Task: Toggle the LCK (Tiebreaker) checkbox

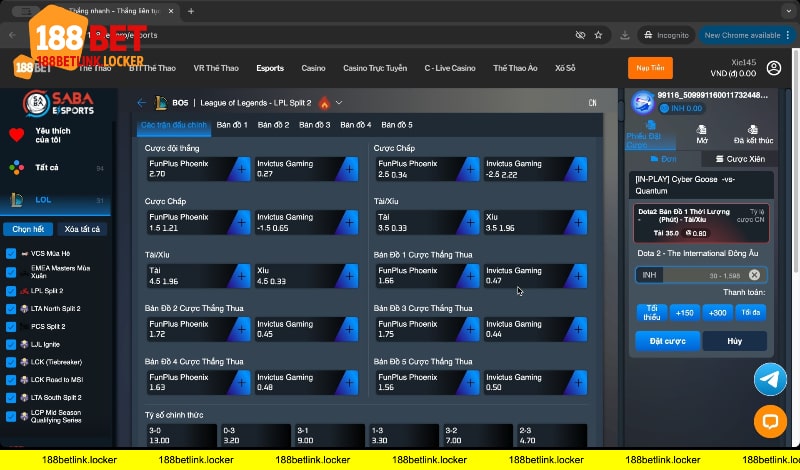Action: click(11, 362)
